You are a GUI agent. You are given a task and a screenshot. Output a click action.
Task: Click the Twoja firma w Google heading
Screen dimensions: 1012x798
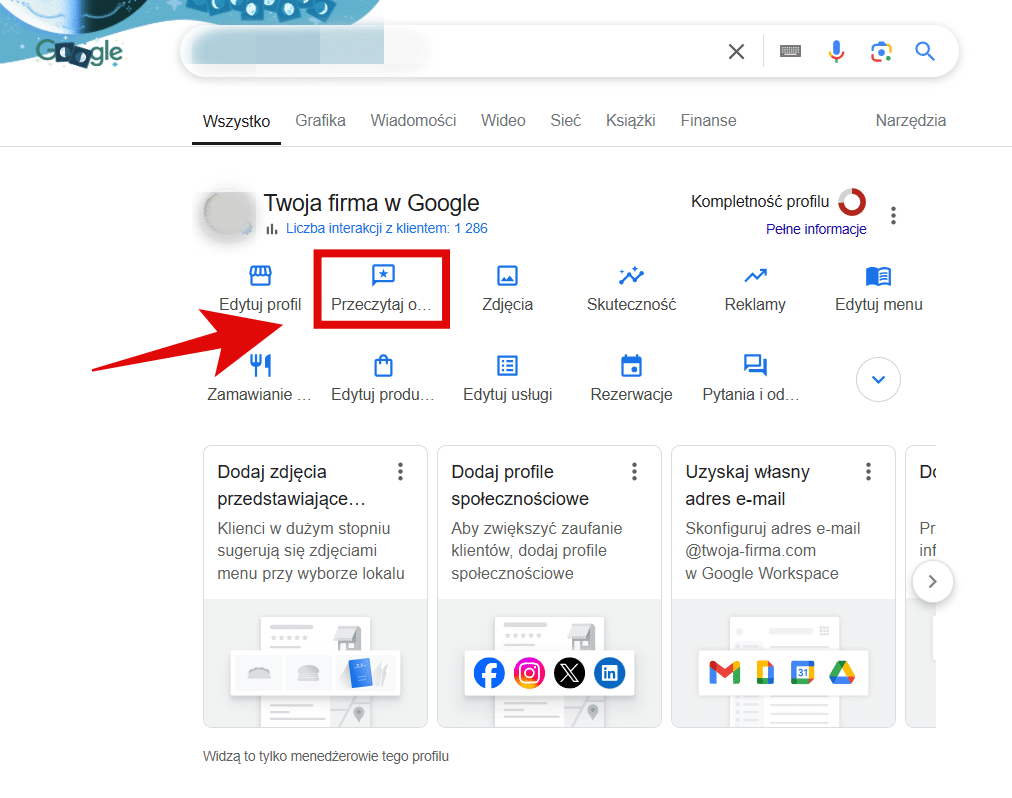click(x=371, y=203)
